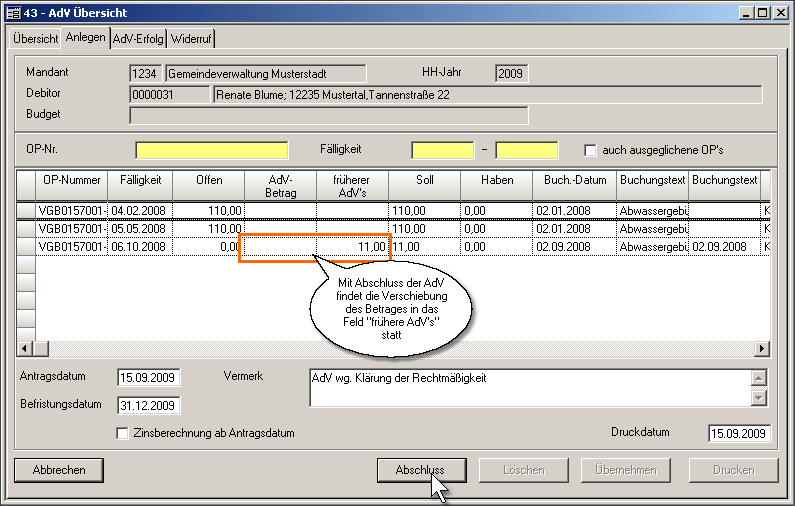Click the AdV-Betrag cell in third row
Screen dimensions: 795x506
tap(280, 246)
